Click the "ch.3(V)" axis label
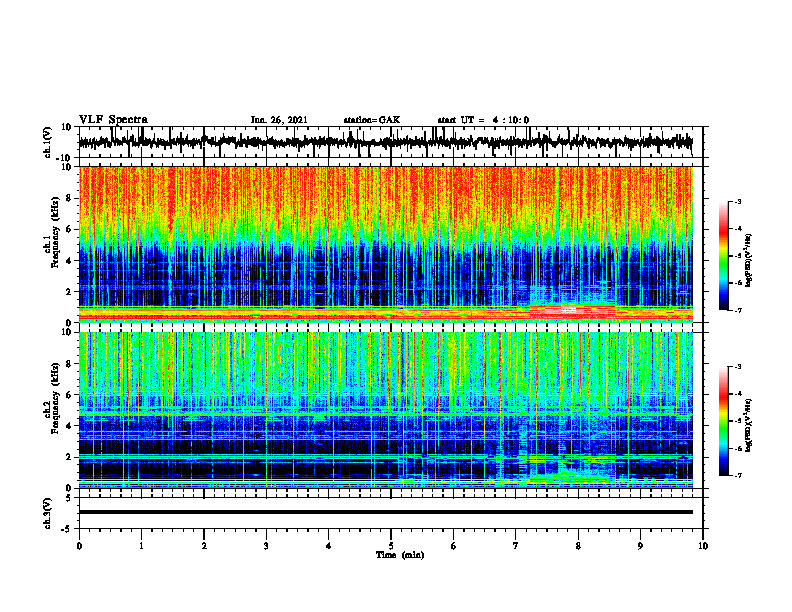 [x=48, y=513]
